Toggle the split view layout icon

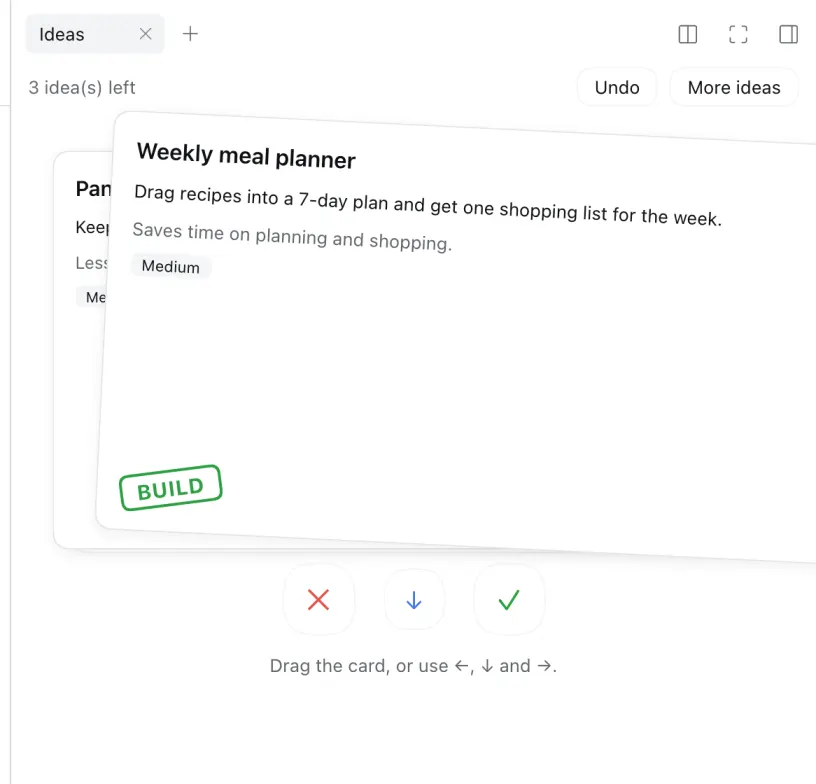[687, 34]
